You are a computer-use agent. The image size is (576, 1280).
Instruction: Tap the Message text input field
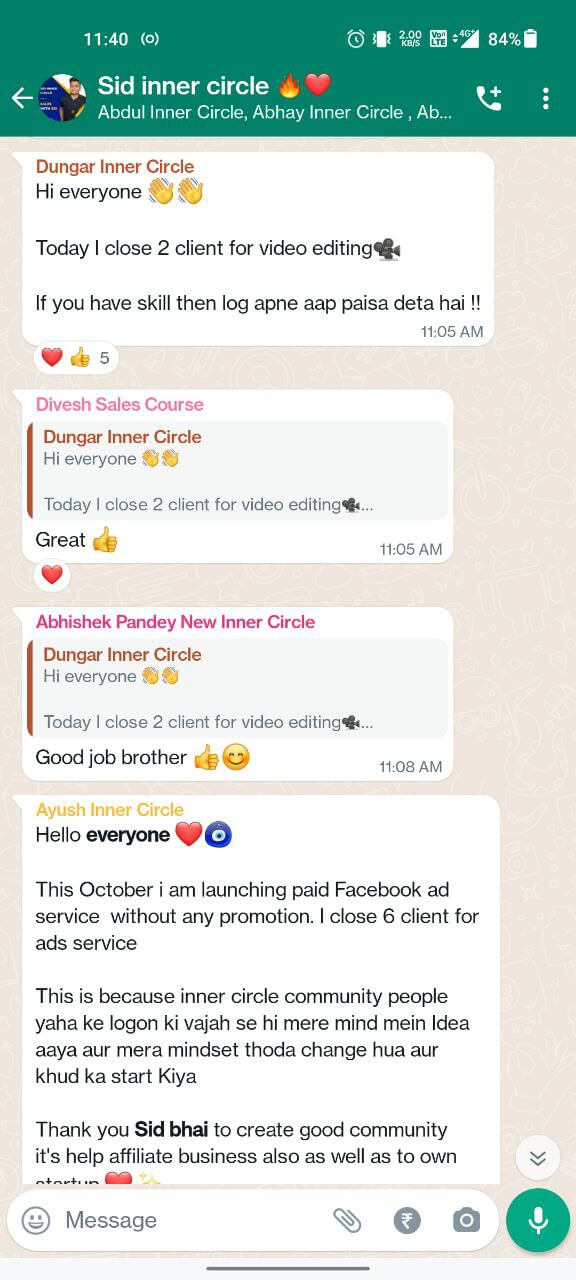pyautogui.click(x=190, y=1220)
